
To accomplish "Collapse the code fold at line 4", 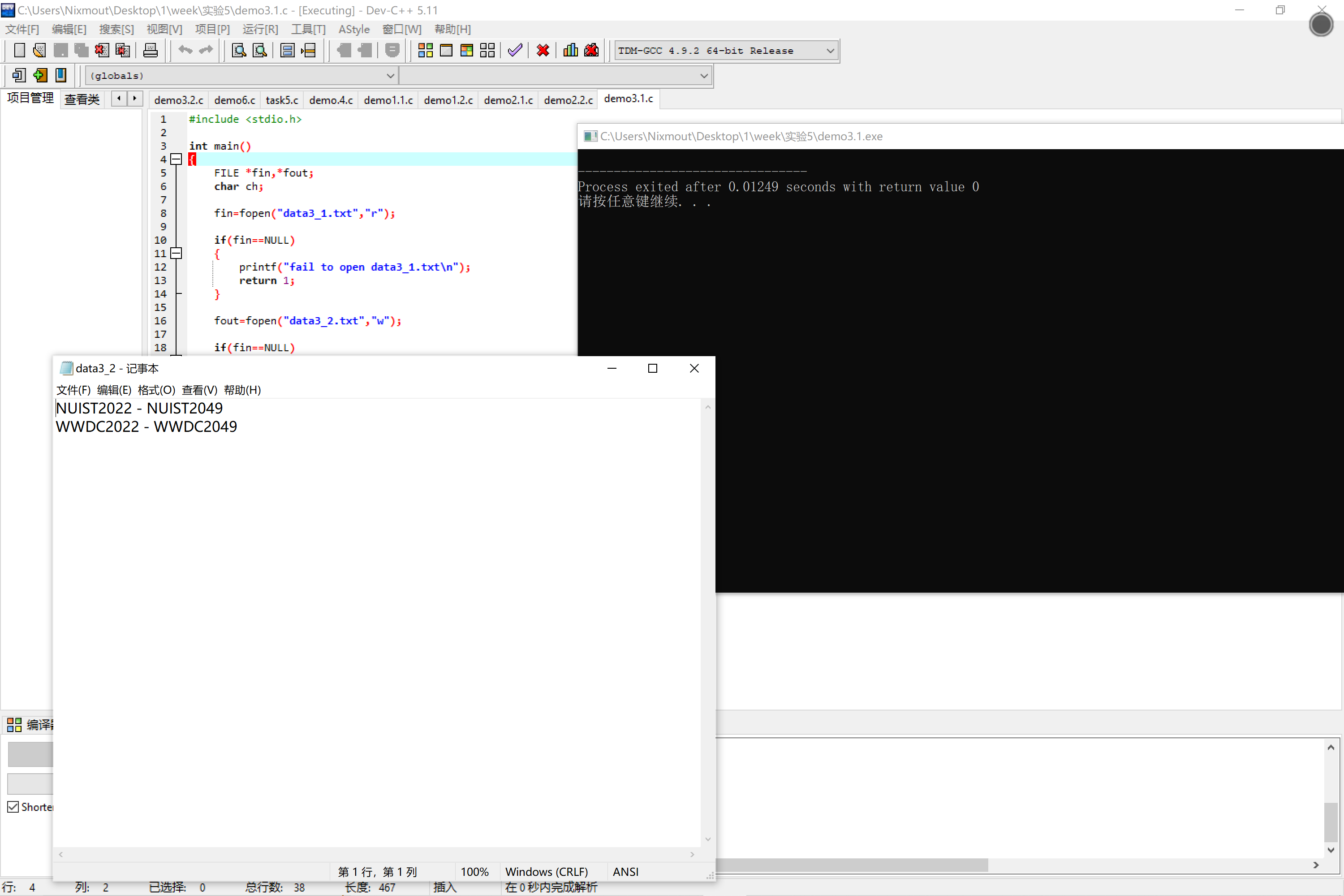I will tap(177, 159).
